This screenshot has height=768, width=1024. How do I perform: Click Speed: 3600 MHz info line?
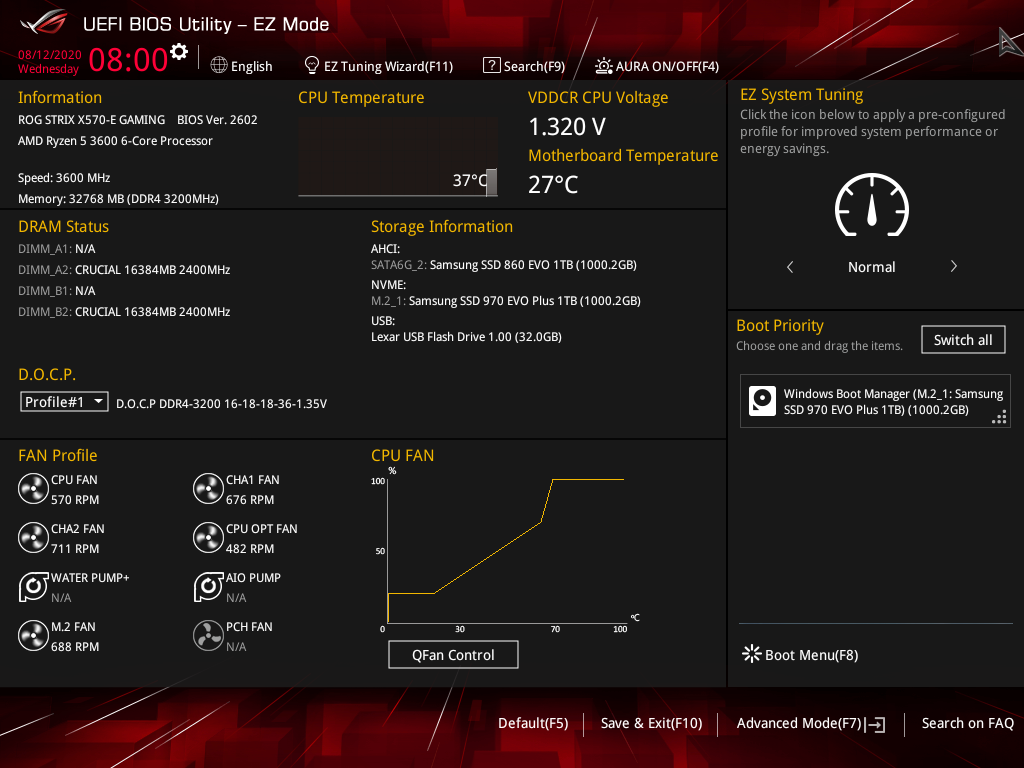pyautogui.click(x=64, y=177)
